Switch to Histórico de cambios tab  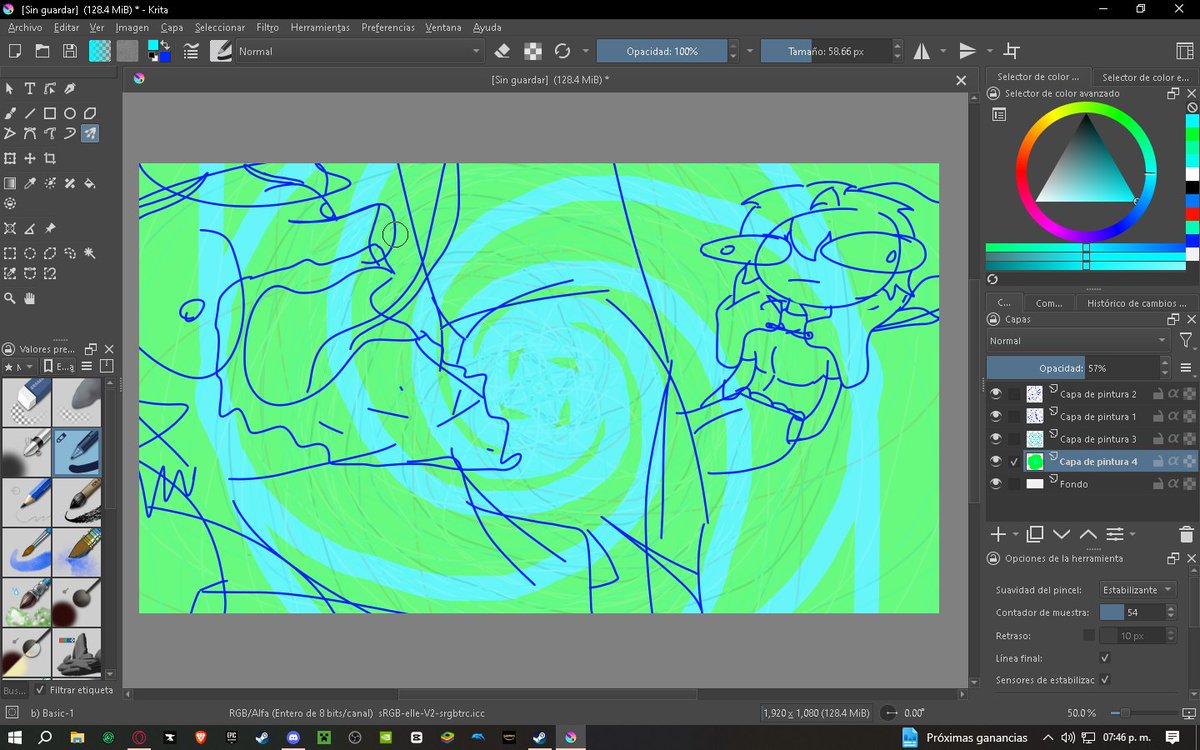pyautogui.click(x=1137, y=303)
